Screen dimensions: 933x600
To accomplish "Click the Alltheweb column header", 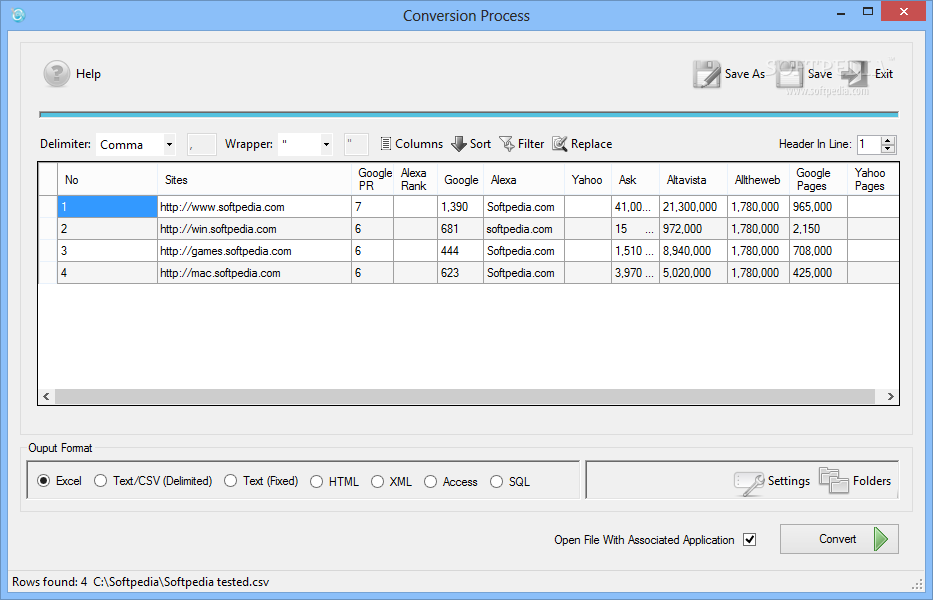I will pos(758,180).
